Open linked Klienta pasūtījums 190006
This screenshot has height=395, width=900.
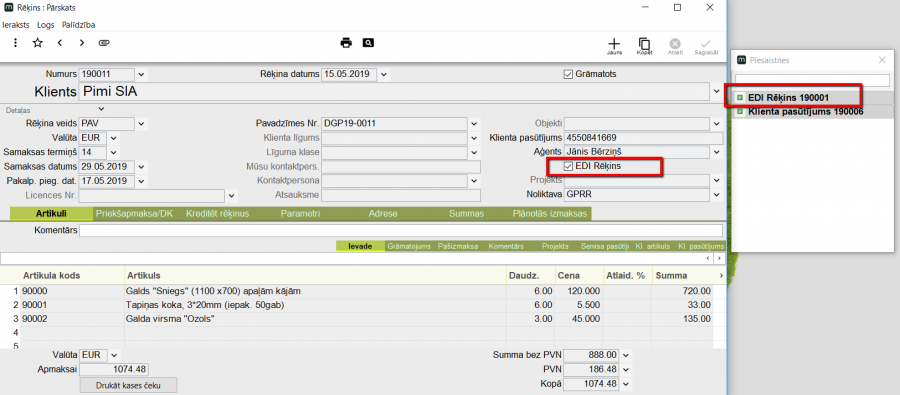pos(806,111)
